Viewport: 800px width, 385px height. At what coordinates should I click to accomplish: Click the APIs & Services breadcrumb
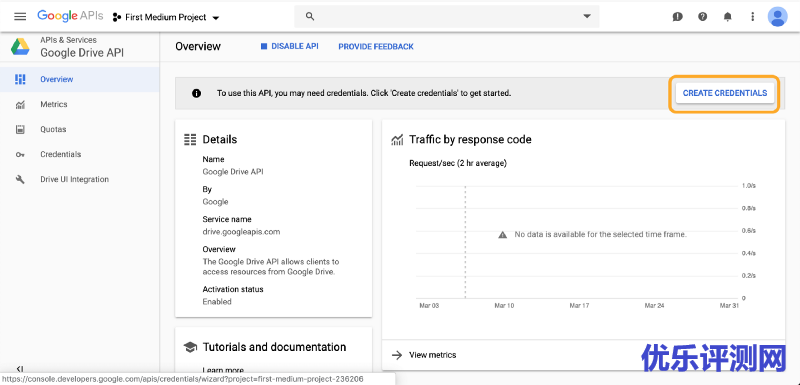click(68, 40)
